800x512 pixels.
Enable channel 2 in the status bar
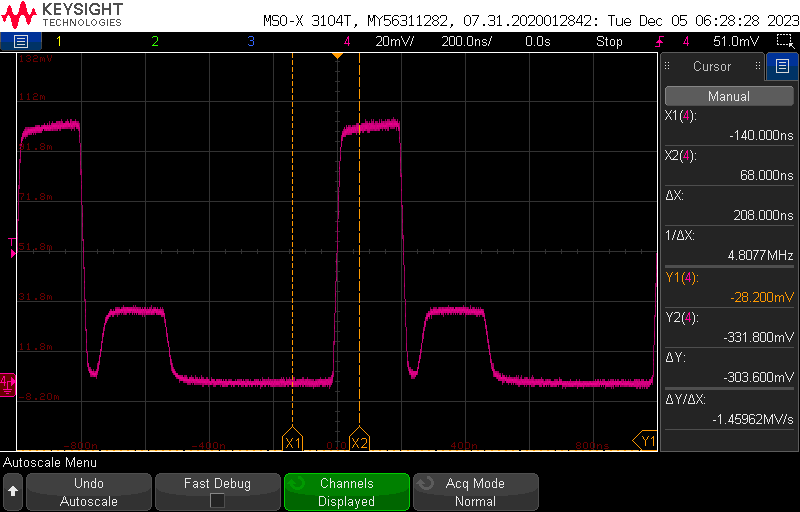pos(154,41)
